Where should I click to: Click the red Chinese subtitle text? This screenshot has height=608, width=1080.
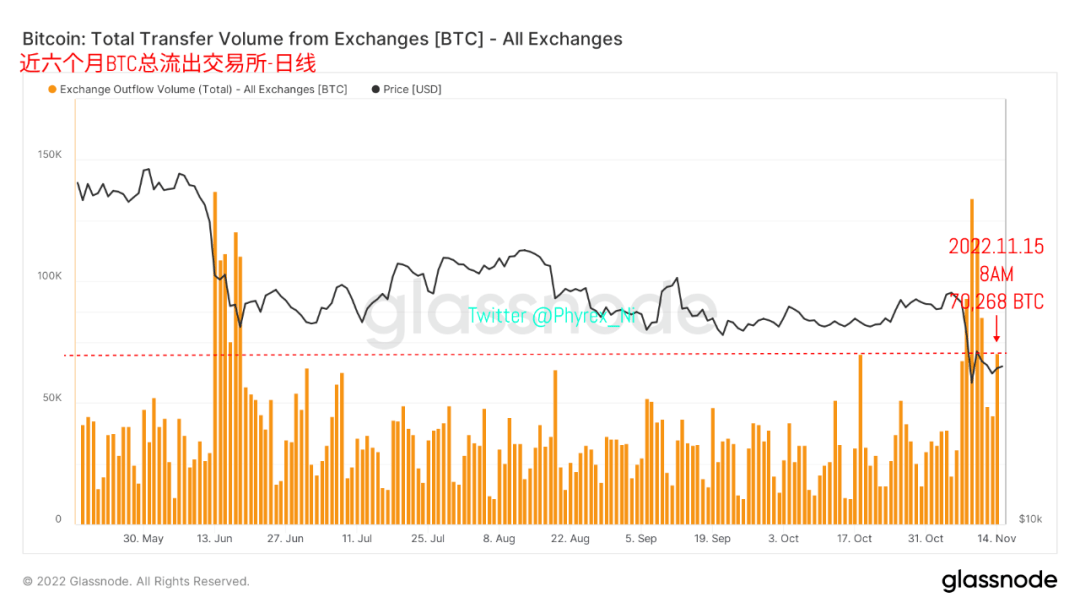point(168,64)
